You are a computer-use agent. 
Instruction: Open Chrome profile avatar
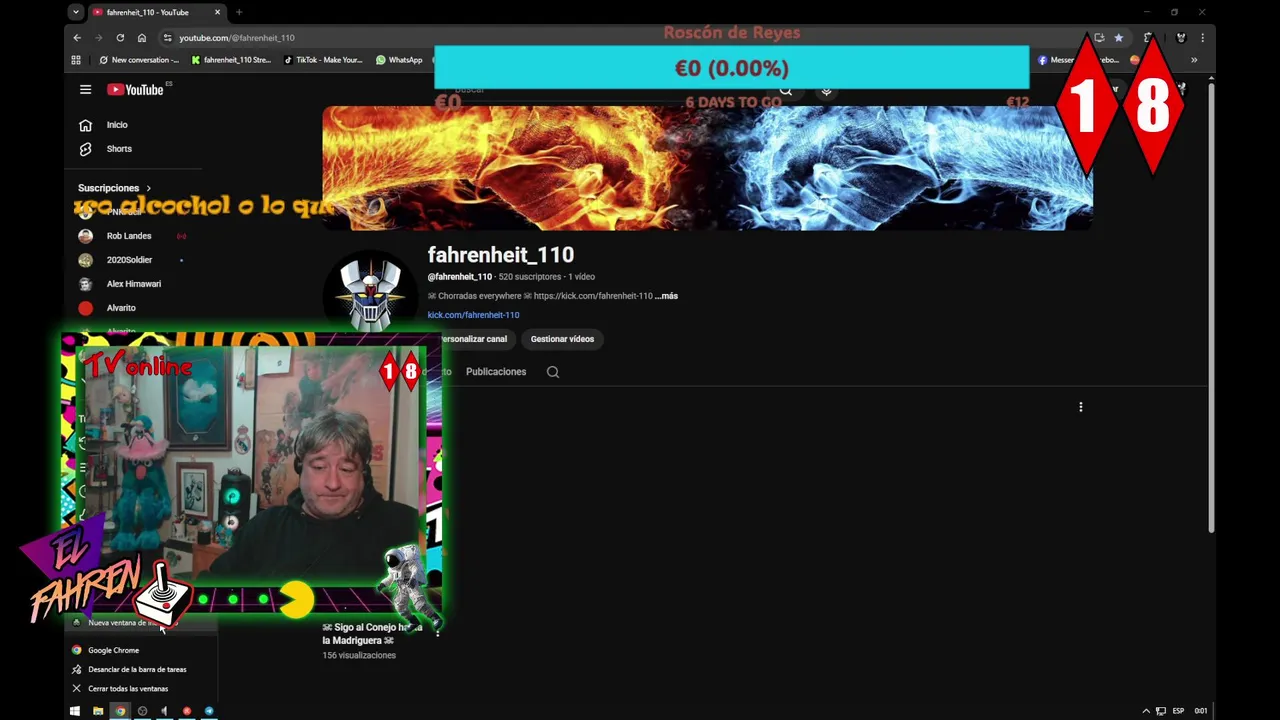[x=1181, y=38]
